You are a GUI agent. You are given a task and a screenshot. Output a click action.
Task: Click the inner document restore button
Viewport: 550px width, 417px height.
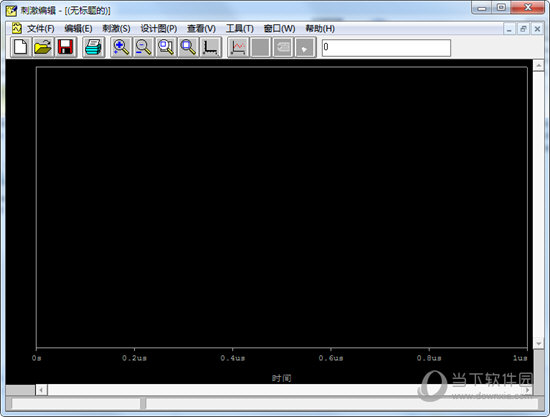523,29
